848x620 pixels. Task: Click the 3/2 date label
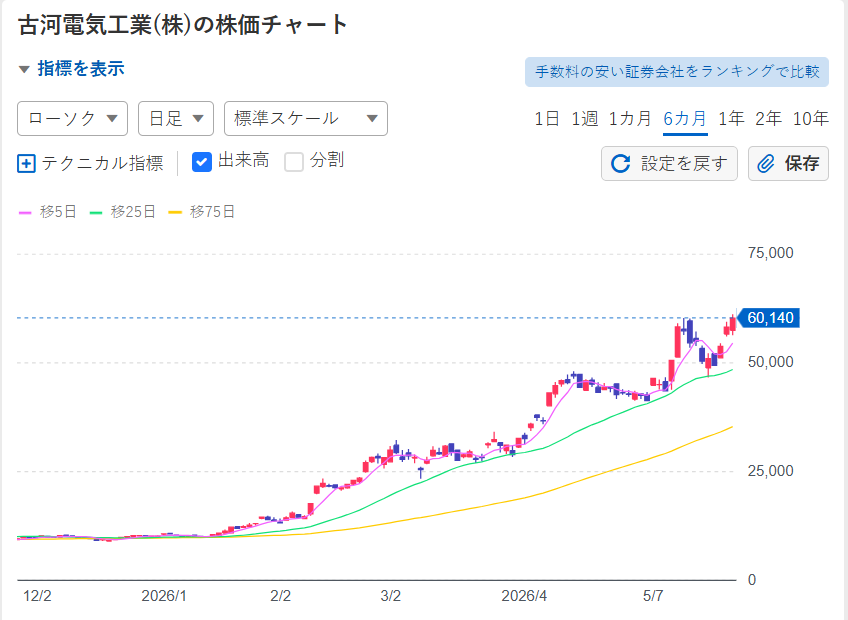click(x=390, y=596)
